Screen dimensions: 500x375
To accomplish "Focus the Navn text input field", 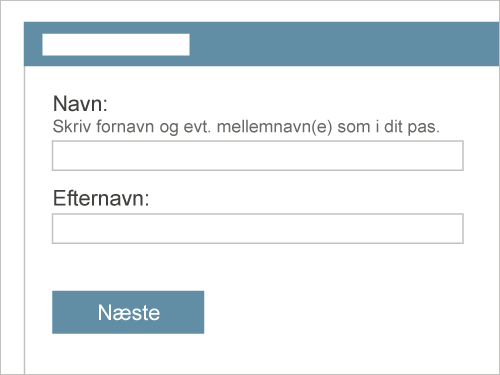I will [258, 156].
